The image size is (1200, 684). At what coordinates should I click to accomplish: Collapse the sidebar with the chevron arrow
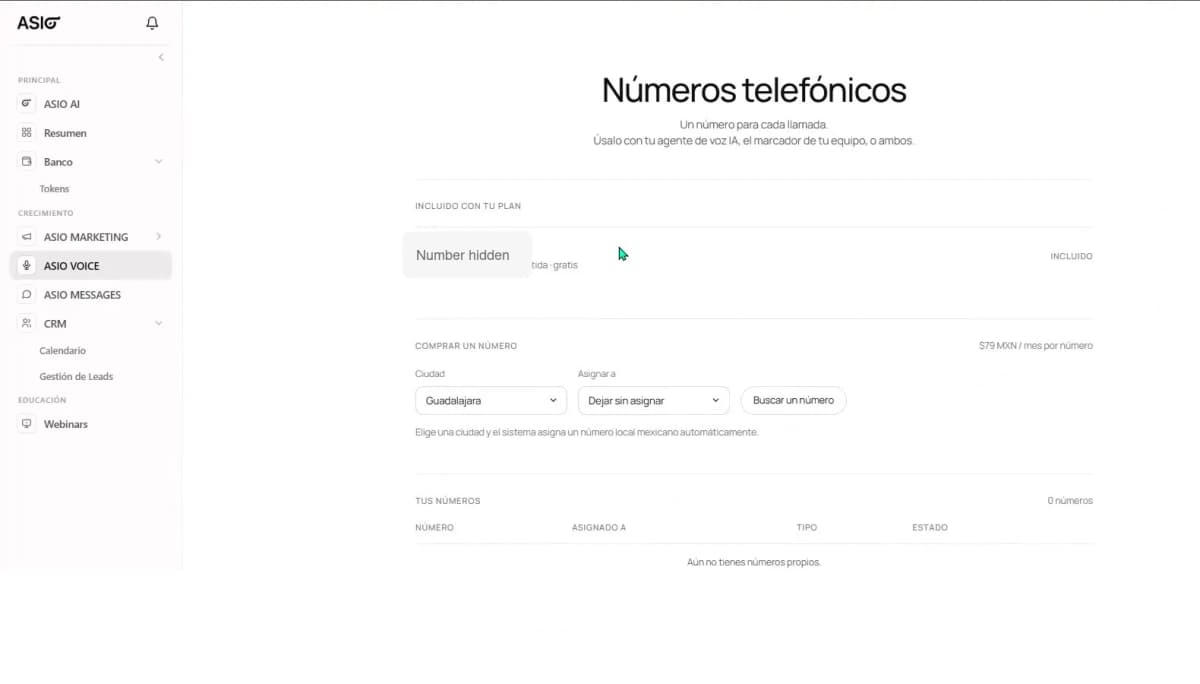(161, 57)
